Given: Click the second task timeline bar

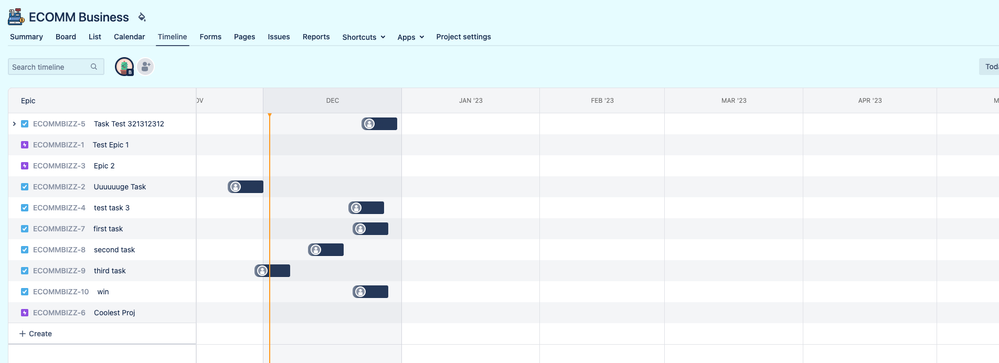Looking at the screenshot, I should (326, 250).
